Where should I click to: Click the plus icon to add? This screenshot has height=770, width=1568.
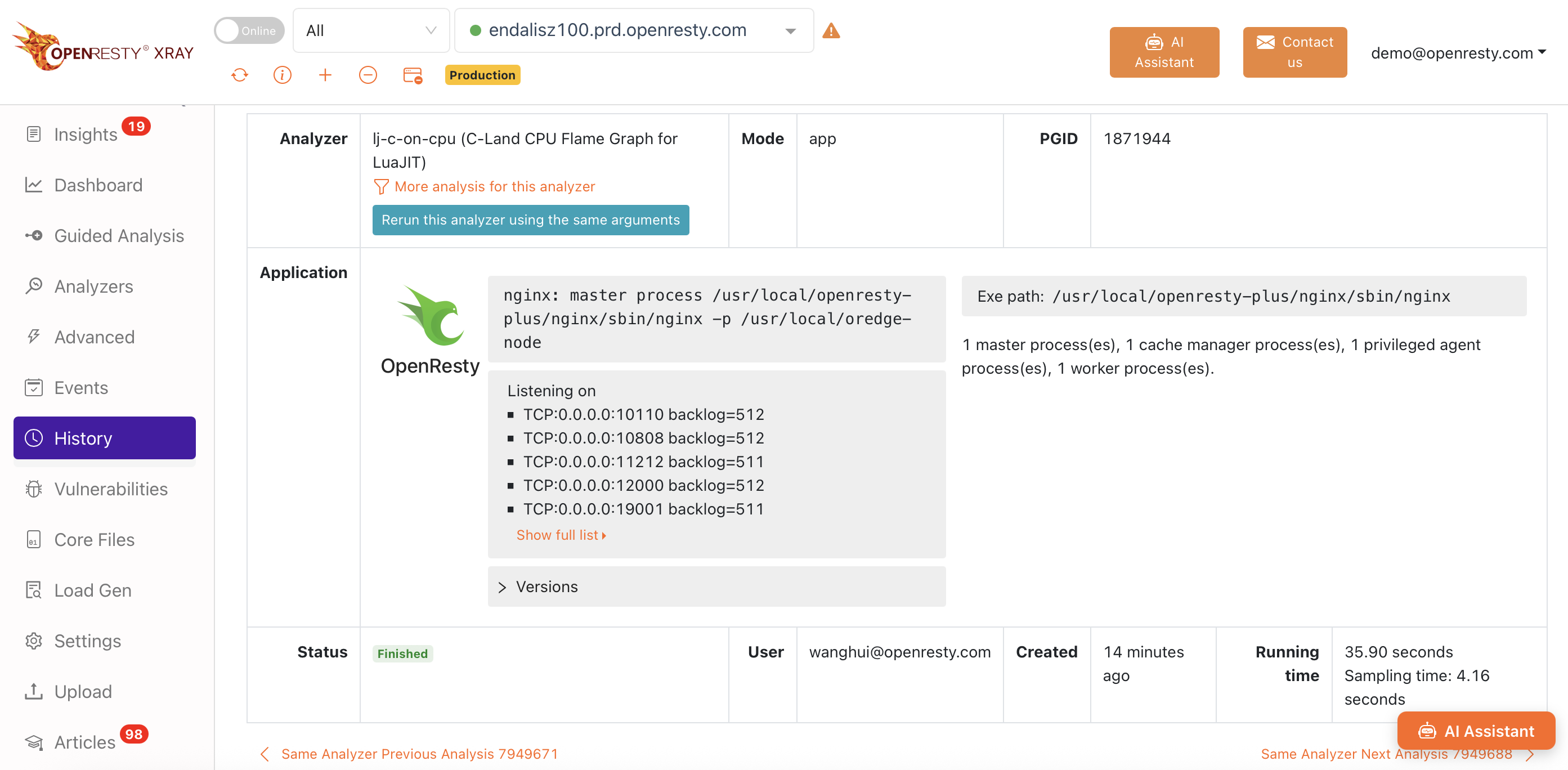(325, 75)
